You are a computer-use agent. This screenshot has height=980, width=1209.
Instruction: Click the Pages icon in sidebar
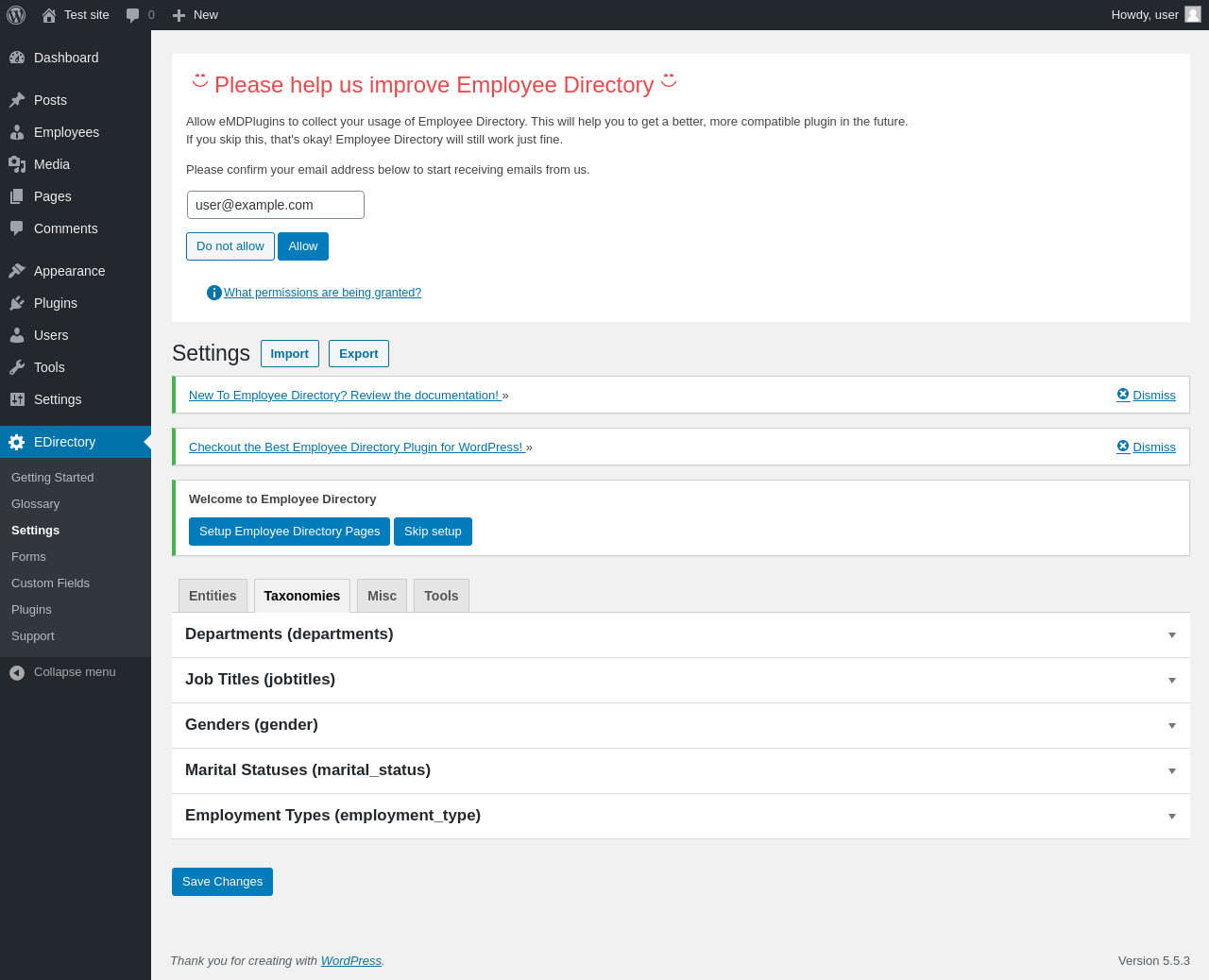point(17,196)
